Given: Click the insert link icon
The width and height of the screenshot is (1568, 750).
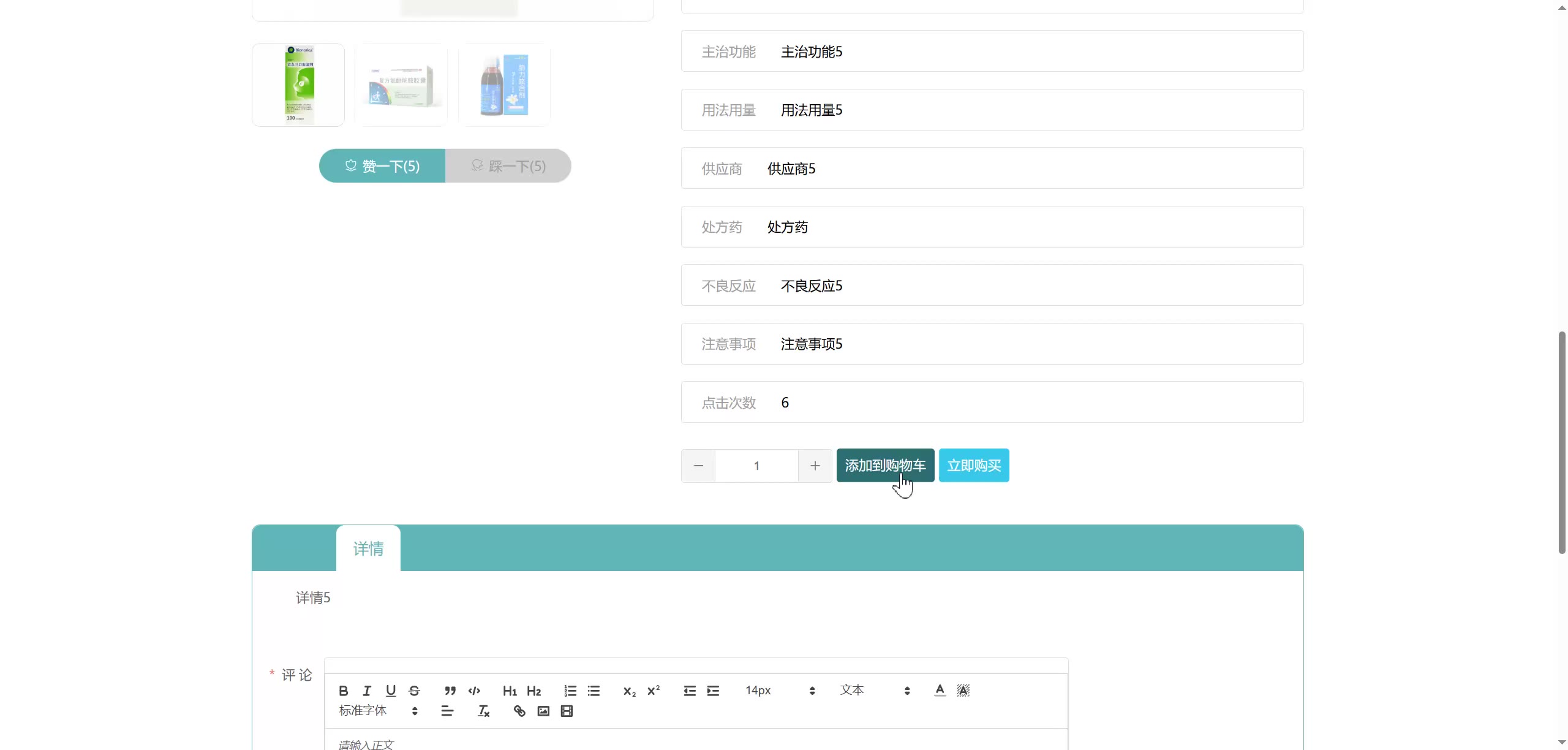Looking at the screenshot, I should click(519, 711).
